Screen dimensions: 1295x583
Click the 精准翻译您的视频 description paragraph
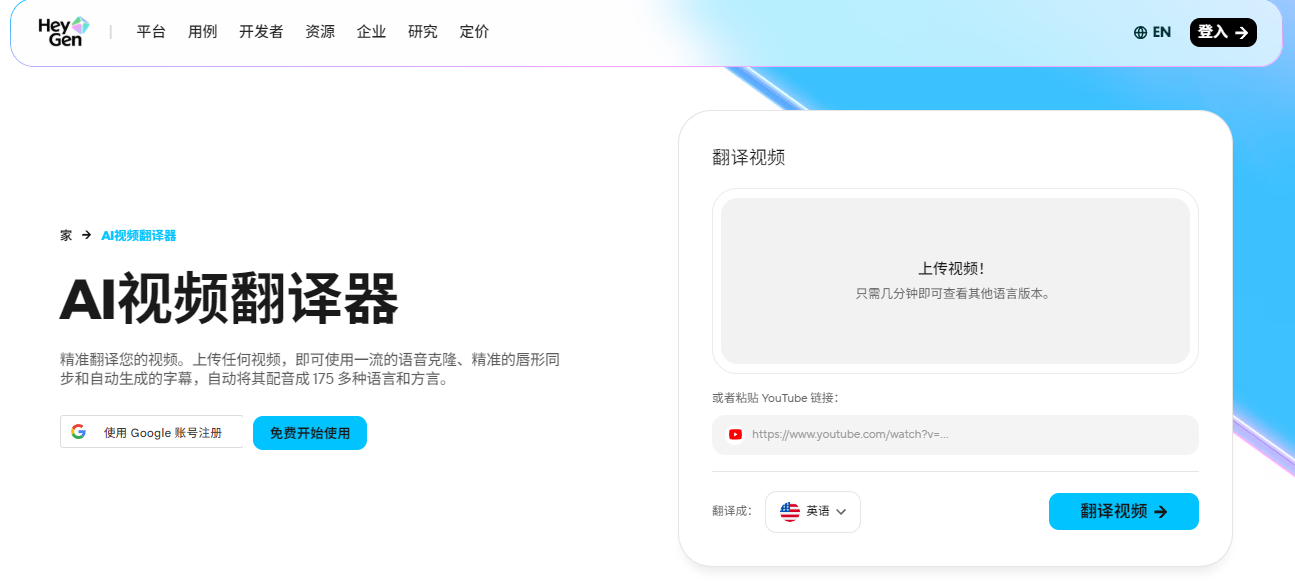point(310,369)
